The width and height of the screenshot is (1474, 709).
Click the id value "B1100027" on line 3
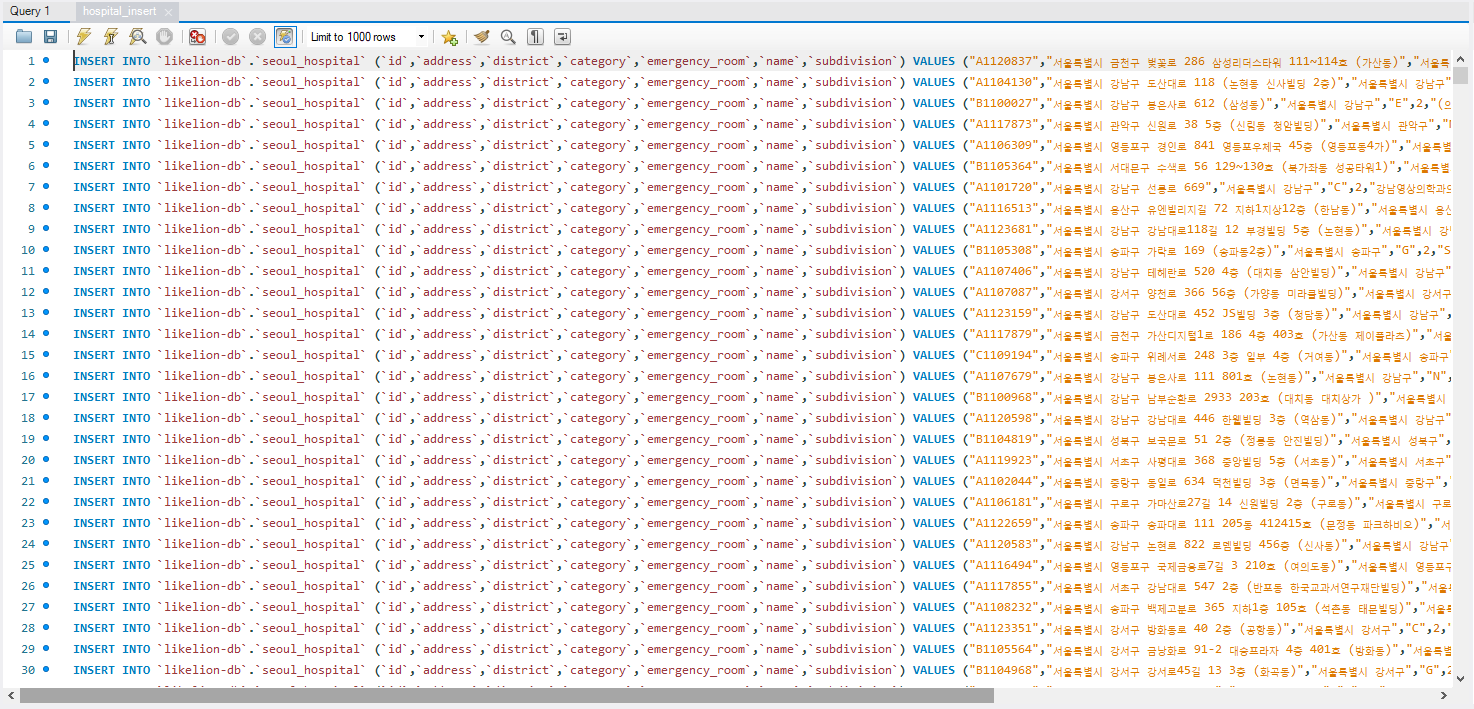(1003, 103)
